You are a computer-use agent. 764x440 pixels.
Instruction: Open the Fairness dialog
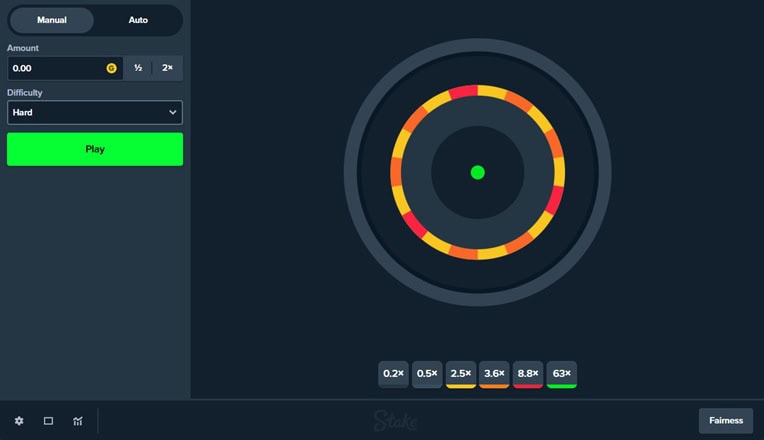click(726, 421)
